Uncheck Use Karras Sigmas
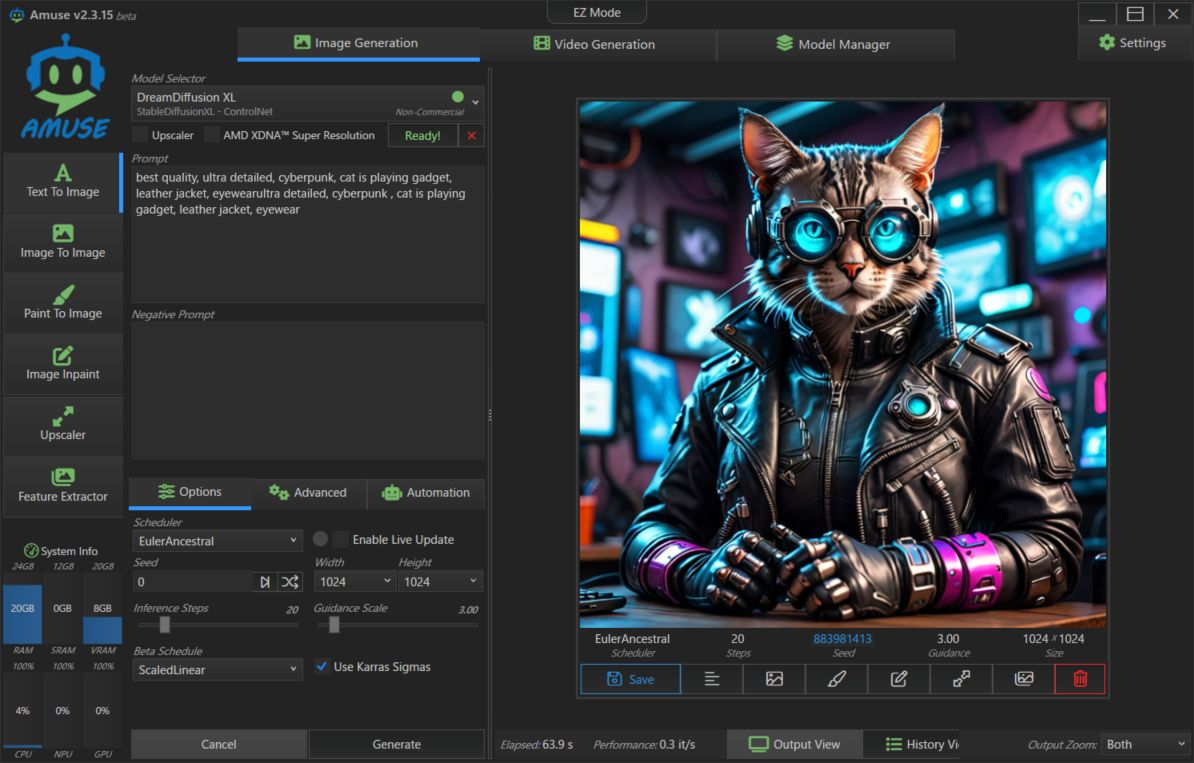1194x763 pixels. click(322, 666)
